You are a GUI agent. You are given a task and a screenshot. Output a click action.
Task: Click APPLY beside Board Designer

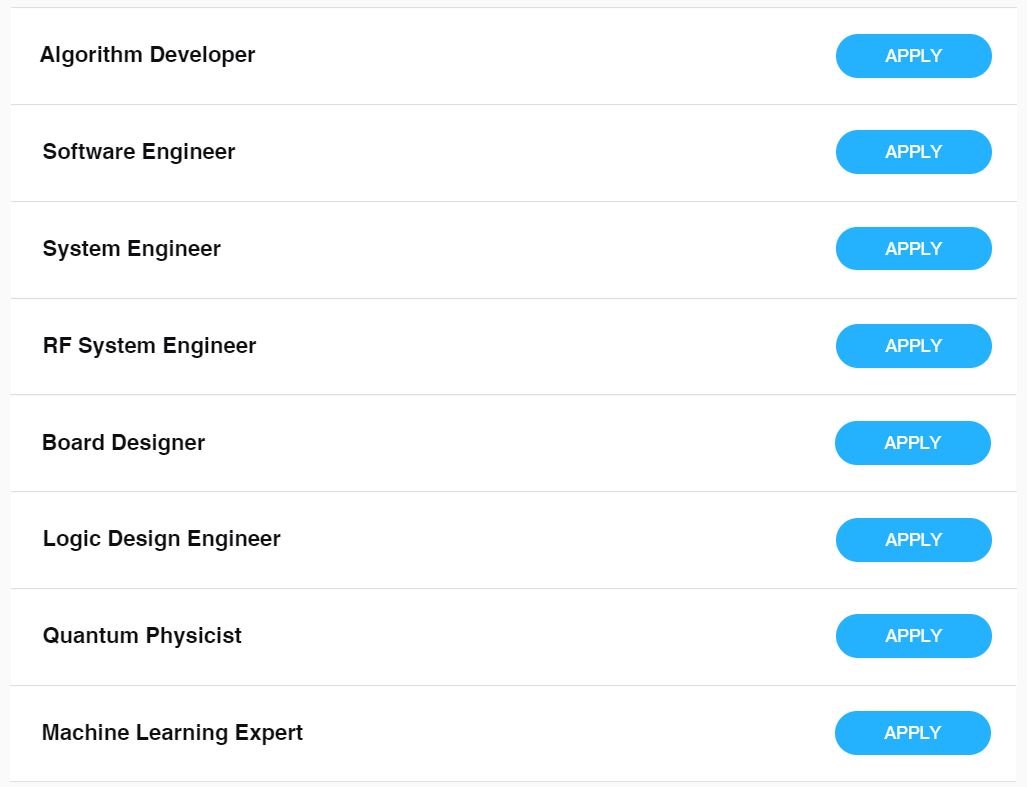coord(912,443)
